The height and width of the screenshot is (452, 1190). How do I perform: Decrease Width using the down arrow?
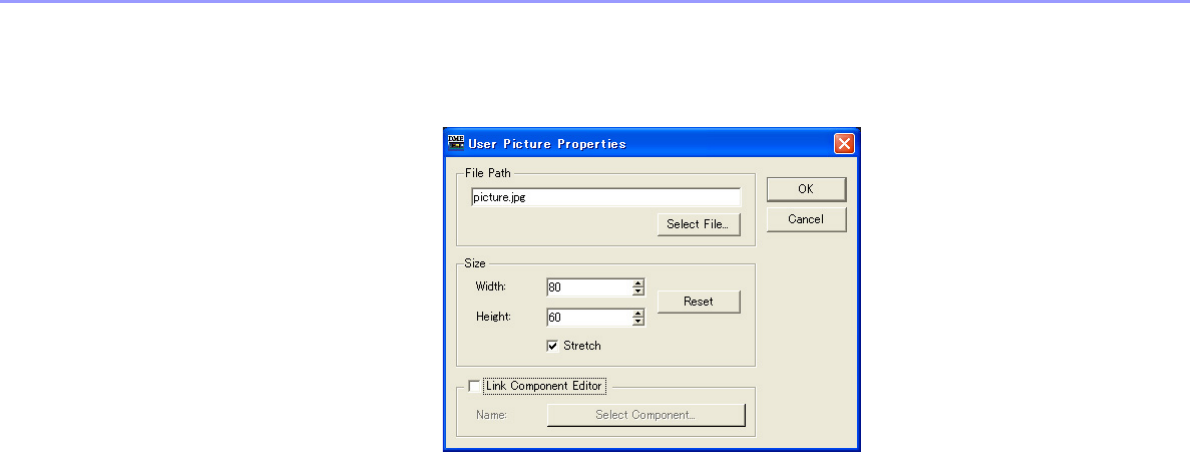tap(638, 292)
